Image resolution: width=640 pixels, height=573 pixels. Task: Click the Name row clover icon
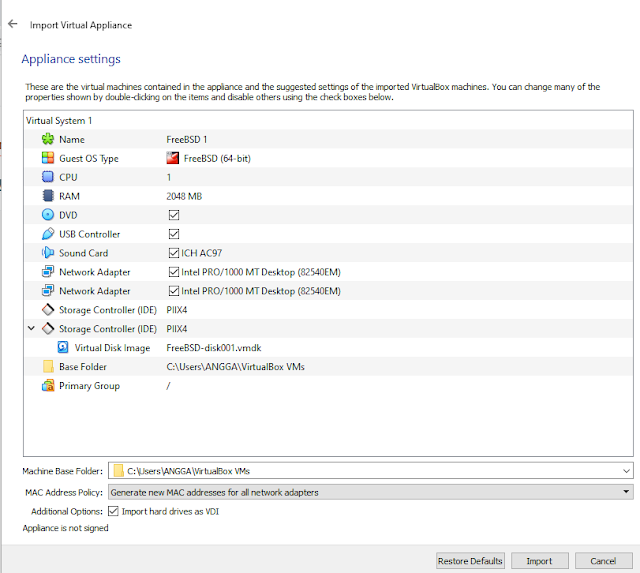coord(48,139)
